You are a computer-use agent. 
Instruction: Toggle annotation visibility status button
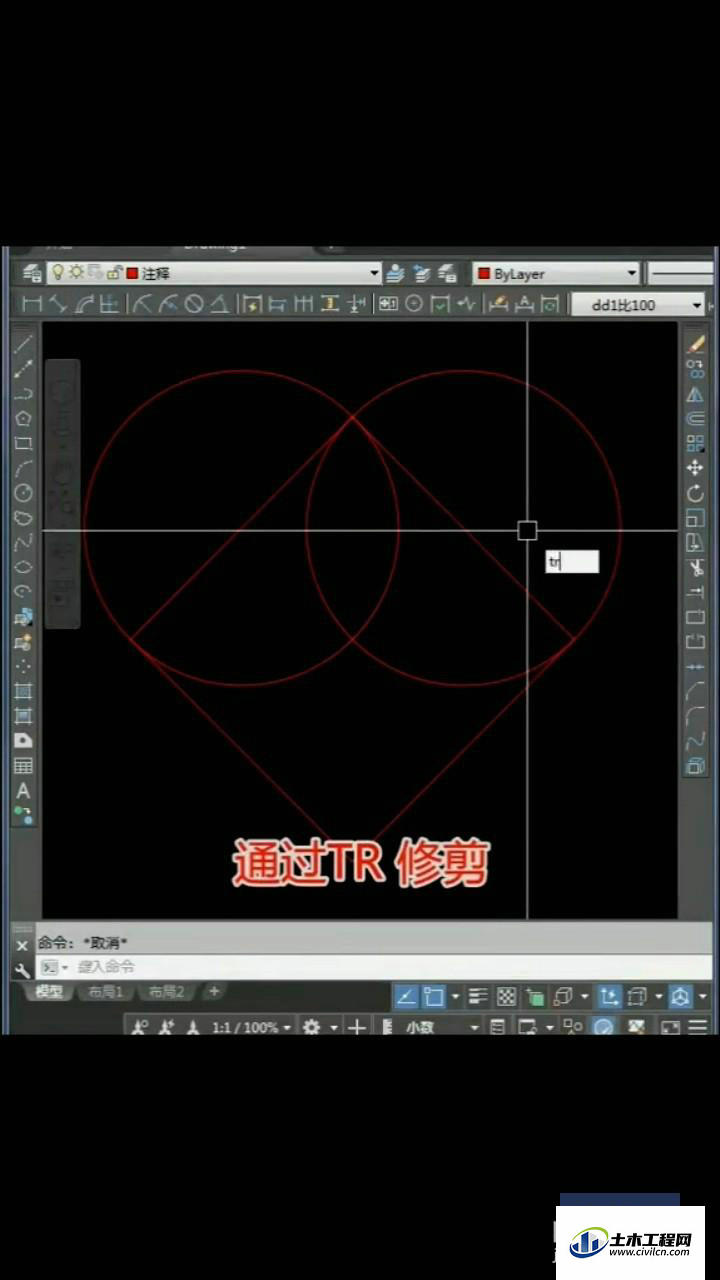[x=140, y=1027]
